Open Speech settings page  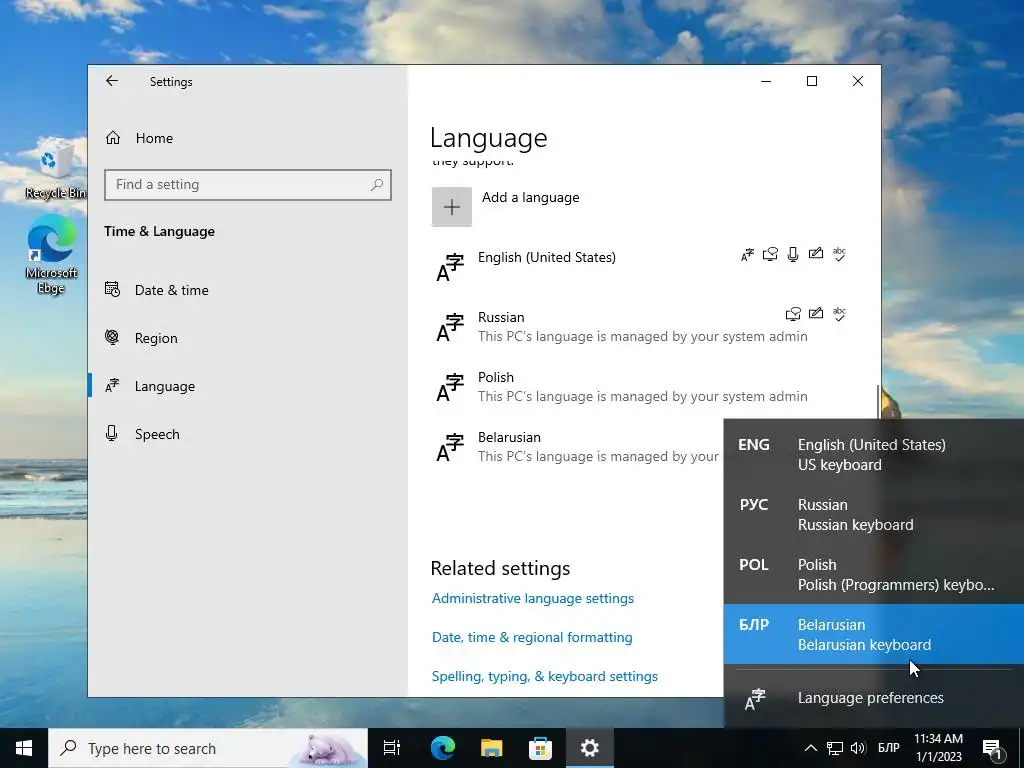142,434
